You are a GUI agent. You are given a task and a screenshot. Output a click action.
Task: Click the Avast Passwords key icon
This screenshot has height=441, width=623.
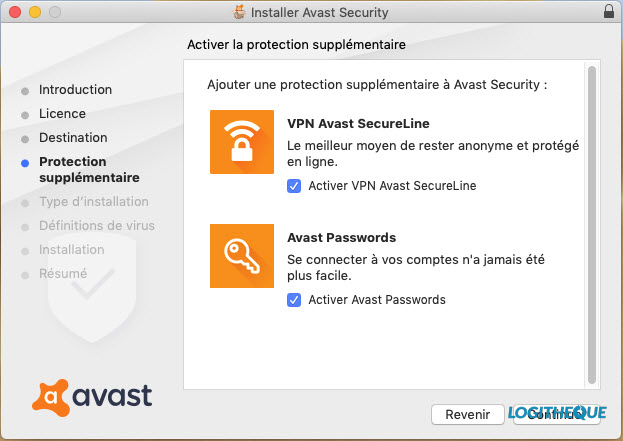(242, 256)
